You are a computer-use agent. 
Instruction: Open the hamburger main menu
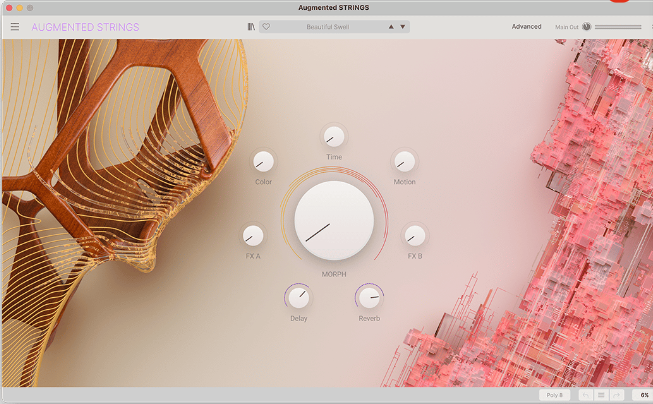[x=15, y=27]
